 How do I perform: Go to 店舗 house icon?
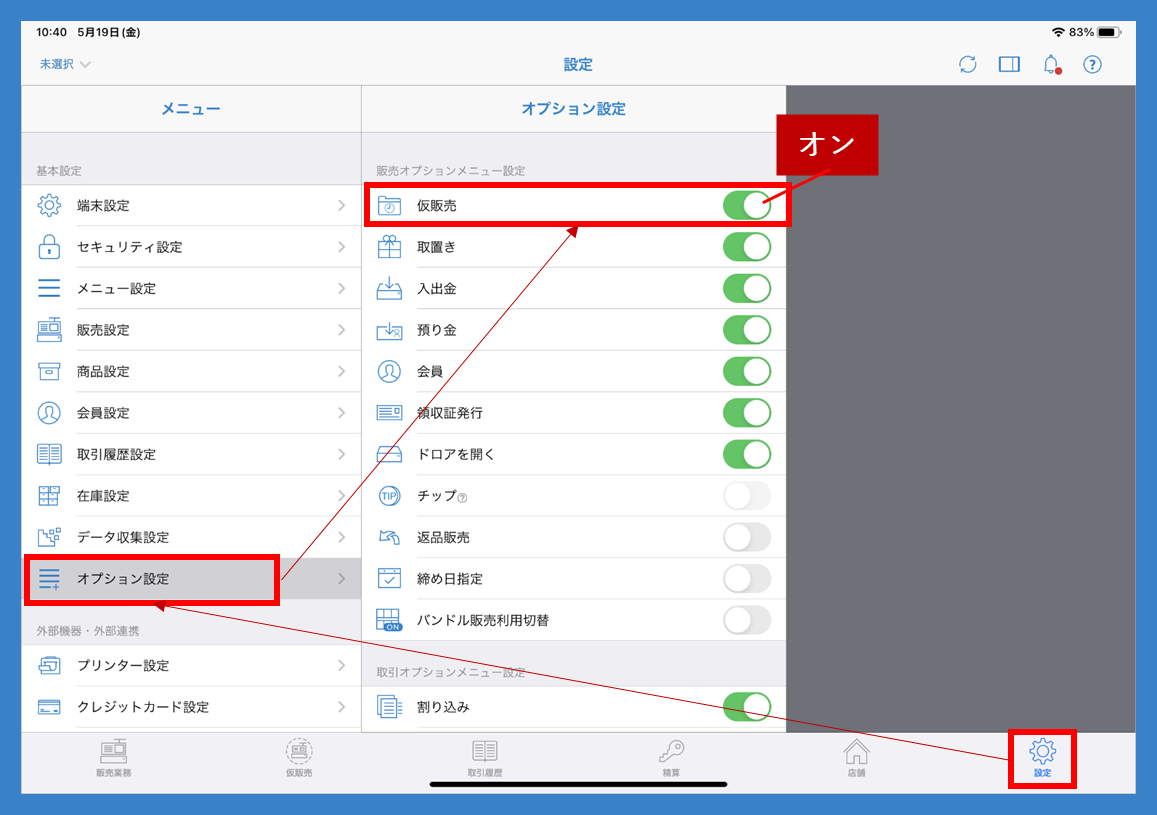pyautogui.click(x=856, y=759)
